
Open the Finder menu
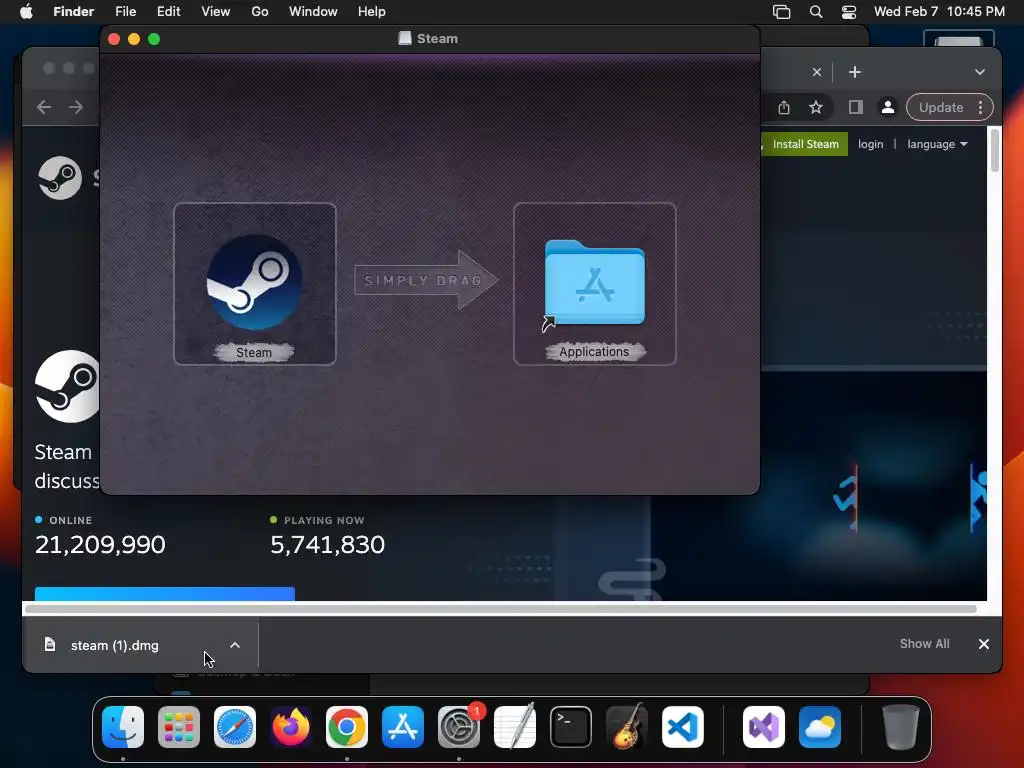coord(73,11)
